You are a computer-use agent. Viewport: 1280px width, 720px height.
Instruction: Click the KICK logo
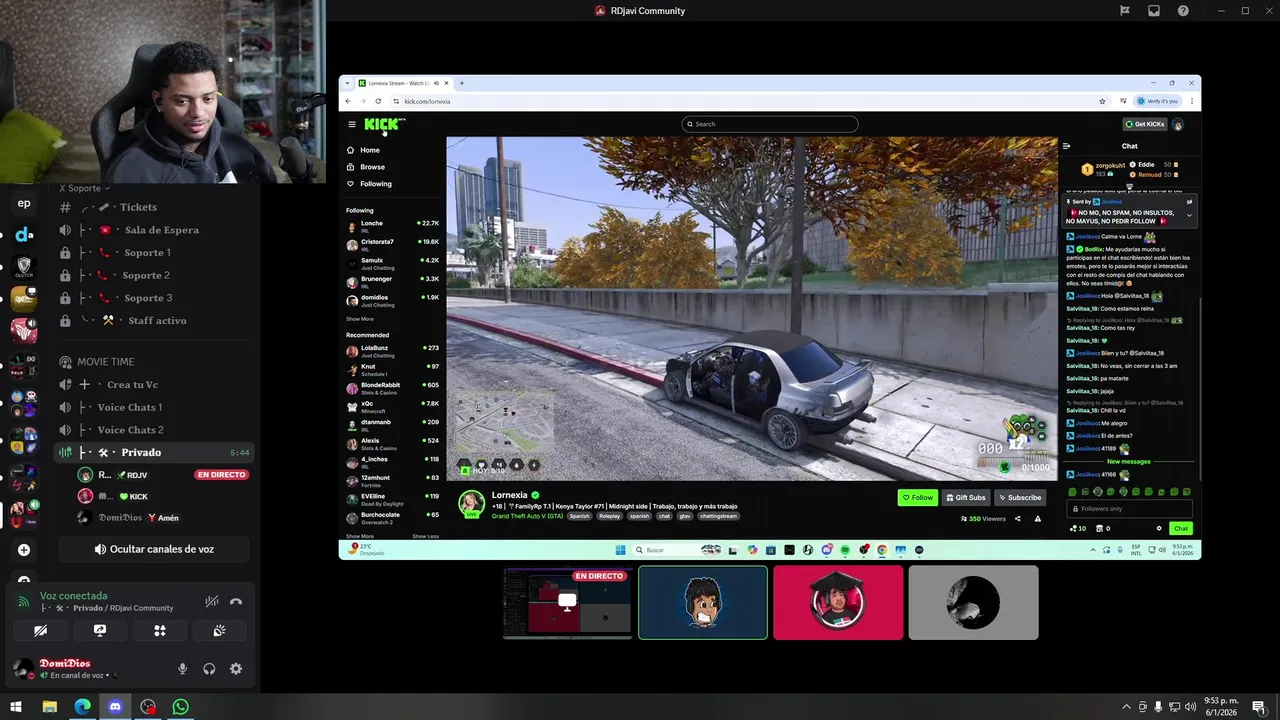point(384,124)
